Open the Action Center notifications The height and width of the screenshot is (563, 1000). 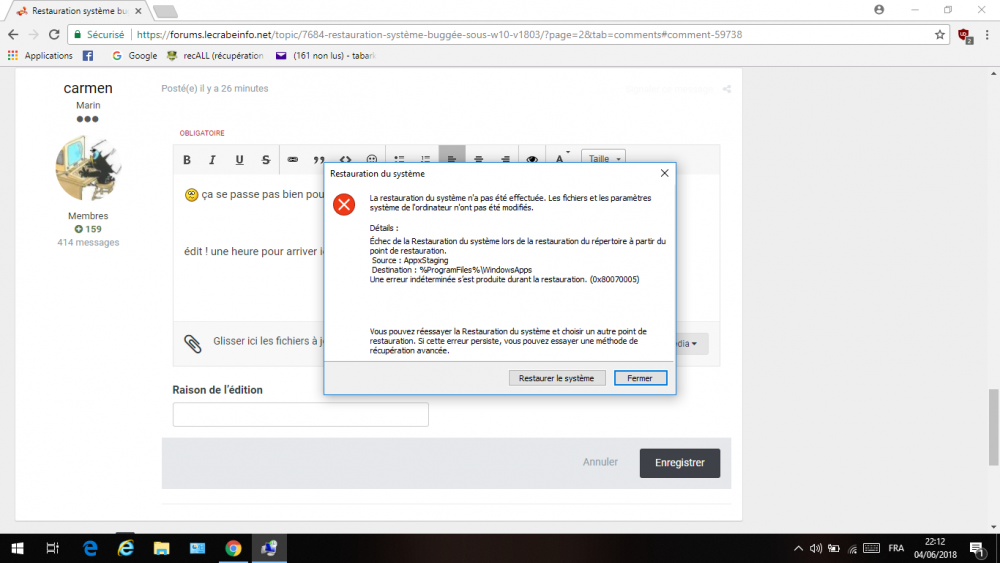click(977, 548)
